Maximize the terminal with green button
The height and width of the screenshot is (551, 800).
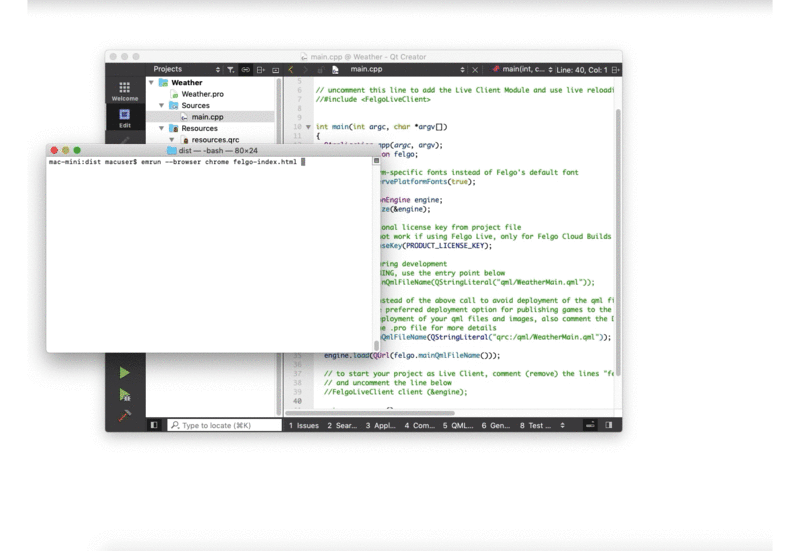click(x=77, y=150)
